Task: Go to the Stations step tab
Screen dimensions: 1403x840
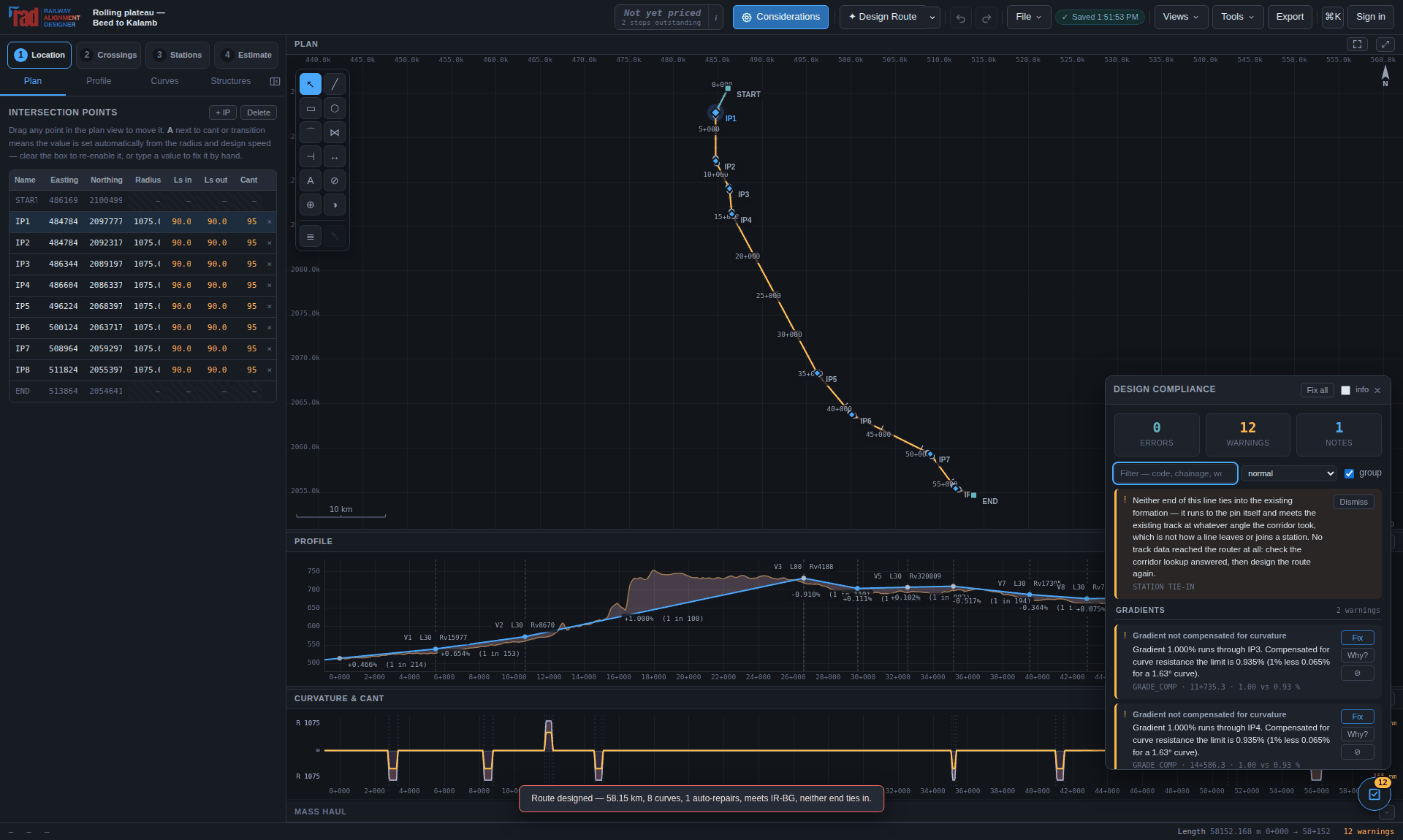Action: [178, 55]
